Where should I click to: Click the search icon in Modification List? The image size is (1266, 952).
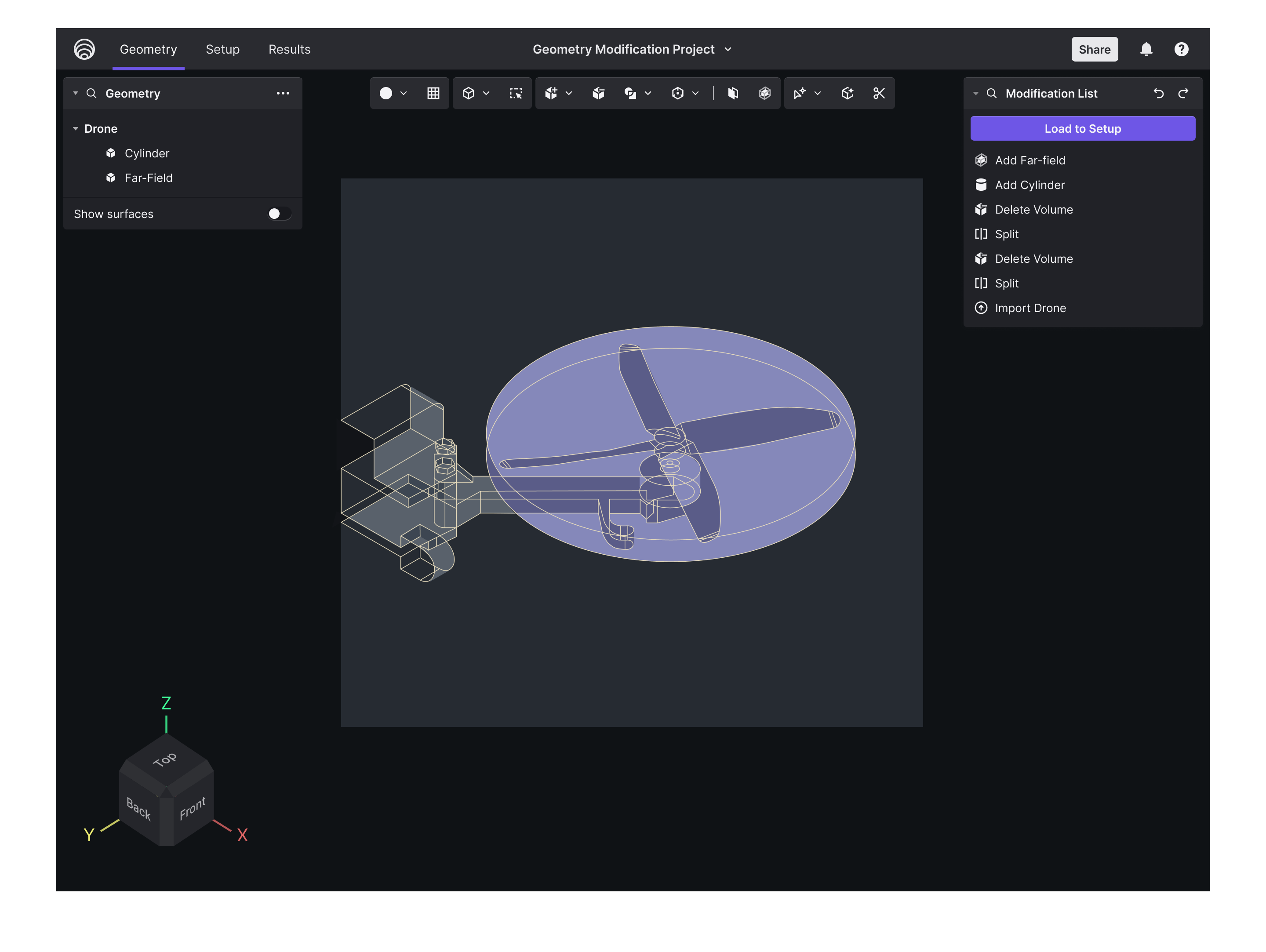[991, 93]
